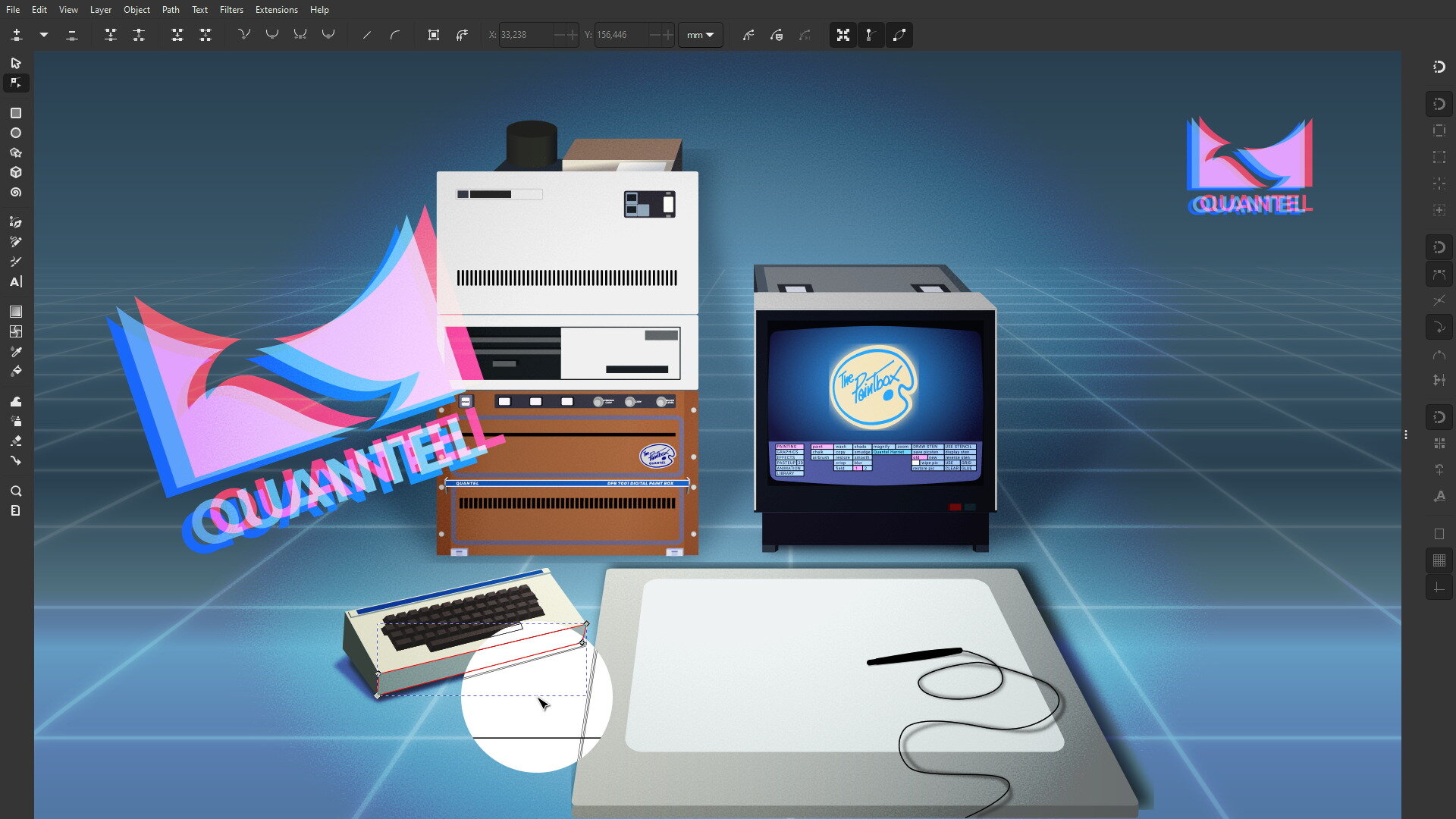1456x819 pixels.
Task: Make selected nodes corner (cusp)
Action: (244, 35)
